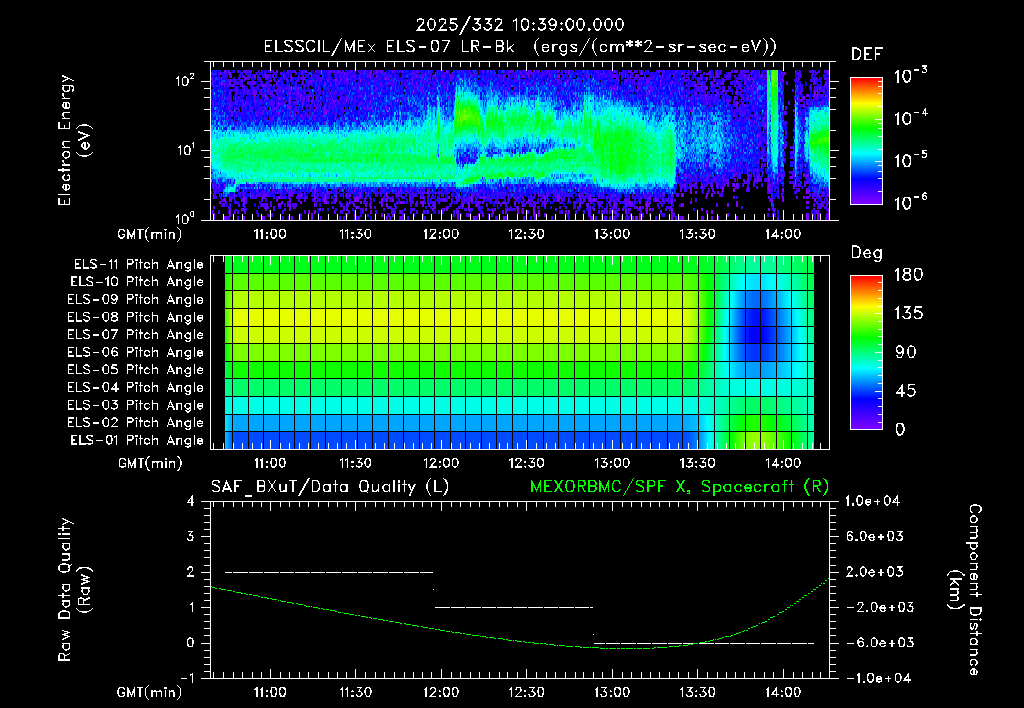Click the 2.0e+03 right axis tick label

[x=874, y=571]
